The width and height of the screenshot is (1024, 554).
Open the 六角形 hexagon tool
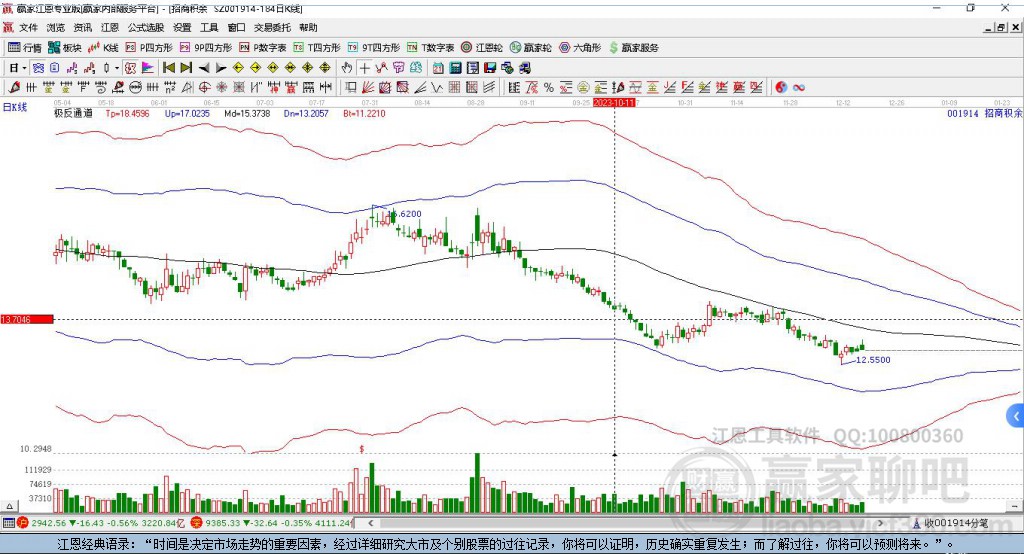tap(580, 48)
